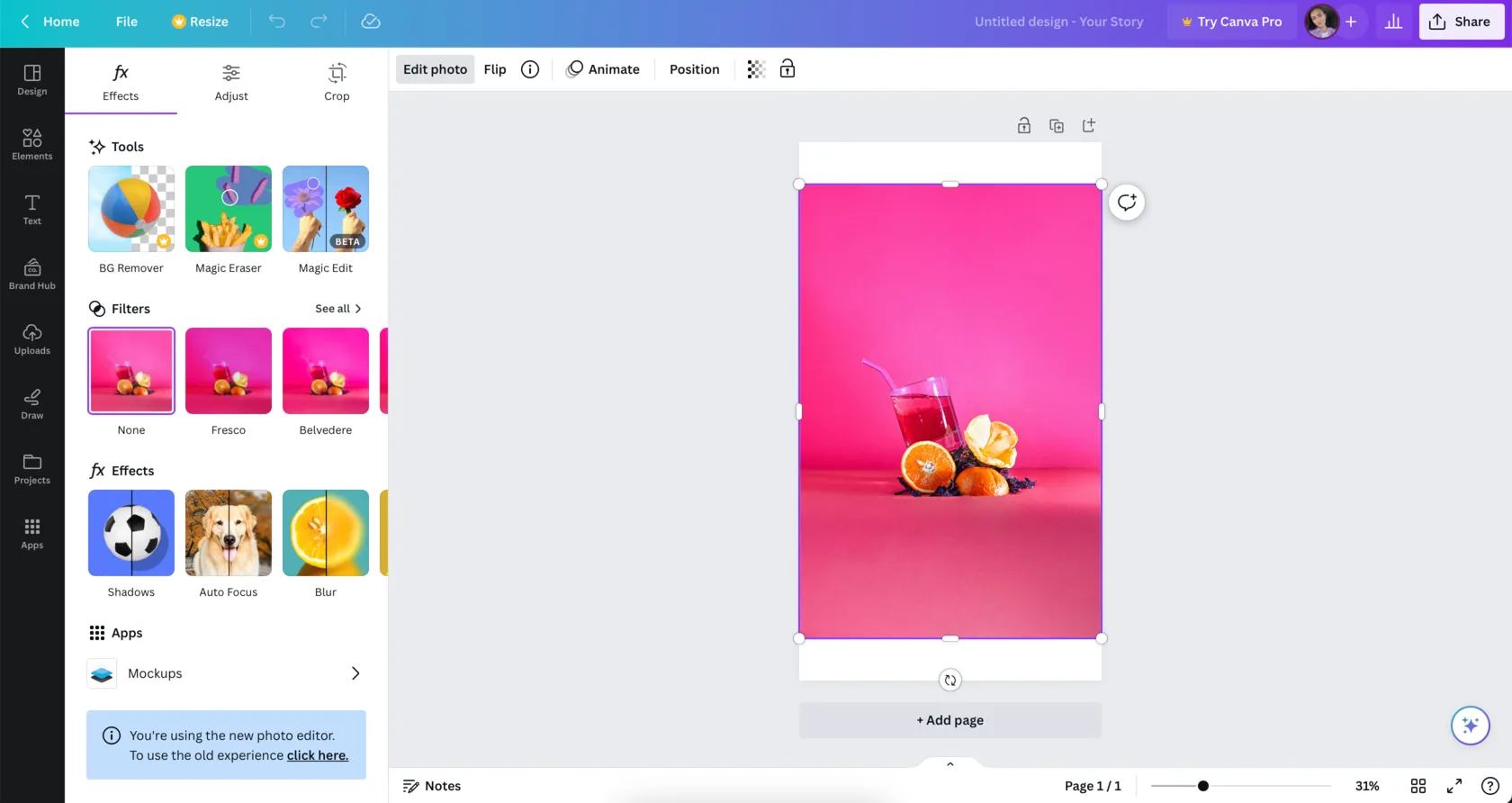
Task: Expand the Mockups app row
Action: [x=355, y=673]
